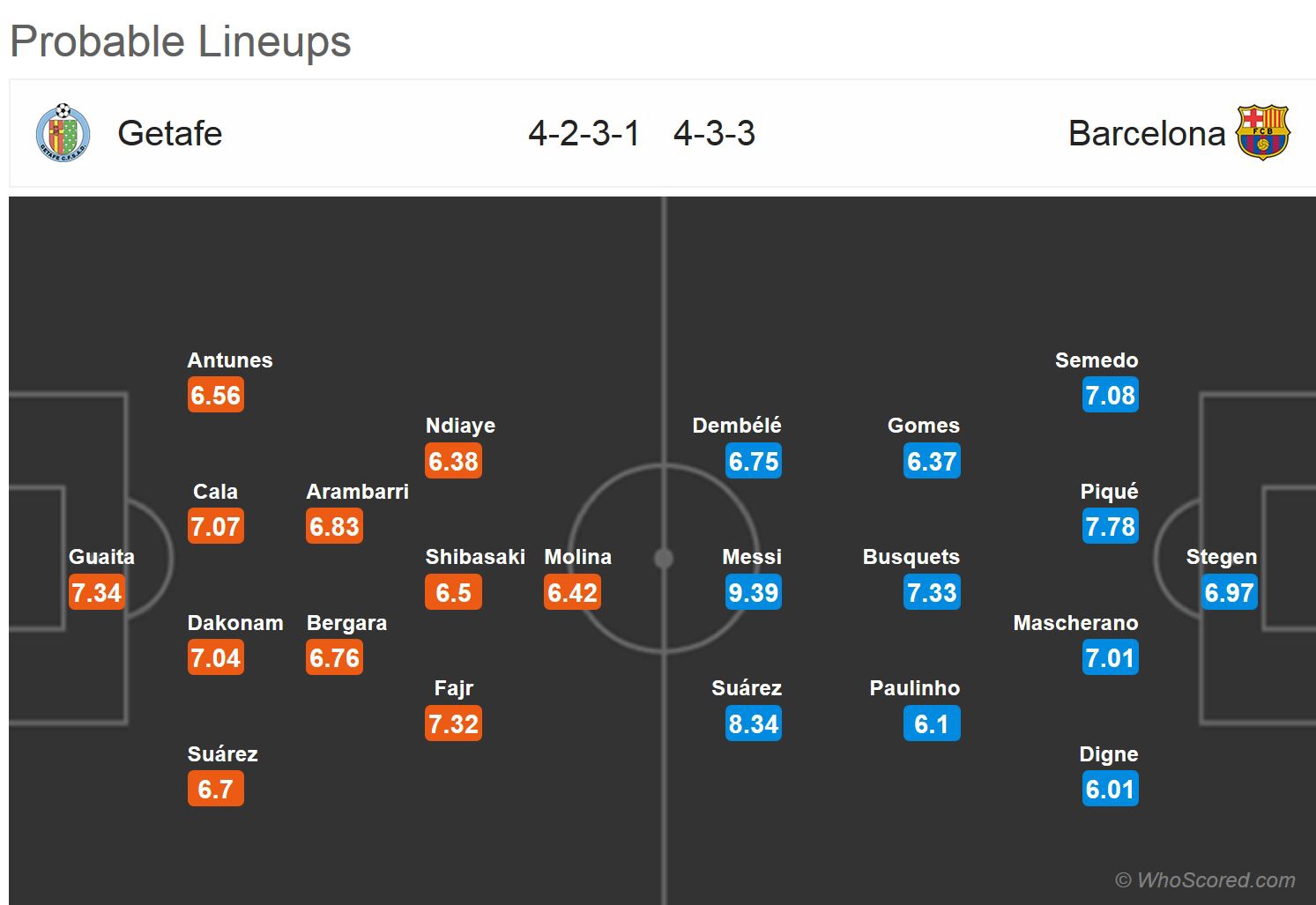Open the Getafe team name link
The image size is (1316, 905).
tap(170, 134)
